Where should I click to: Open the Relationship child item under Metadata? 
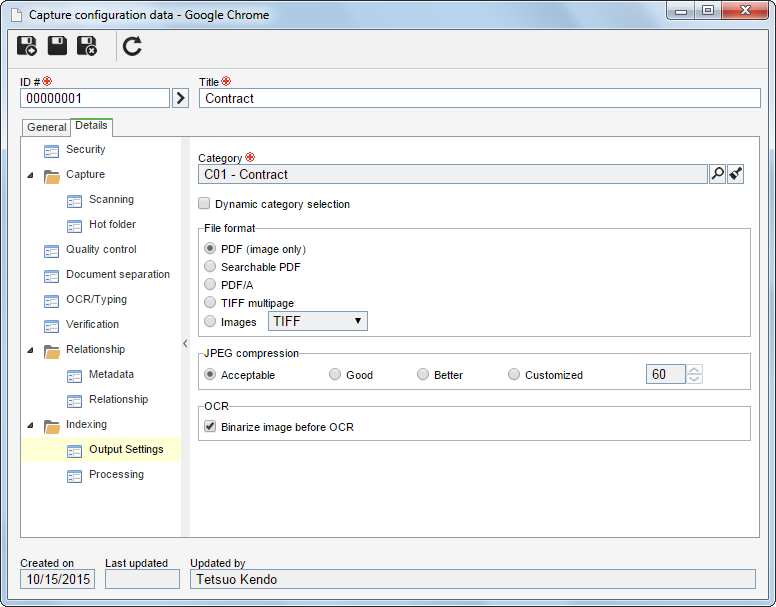point(118,399)
